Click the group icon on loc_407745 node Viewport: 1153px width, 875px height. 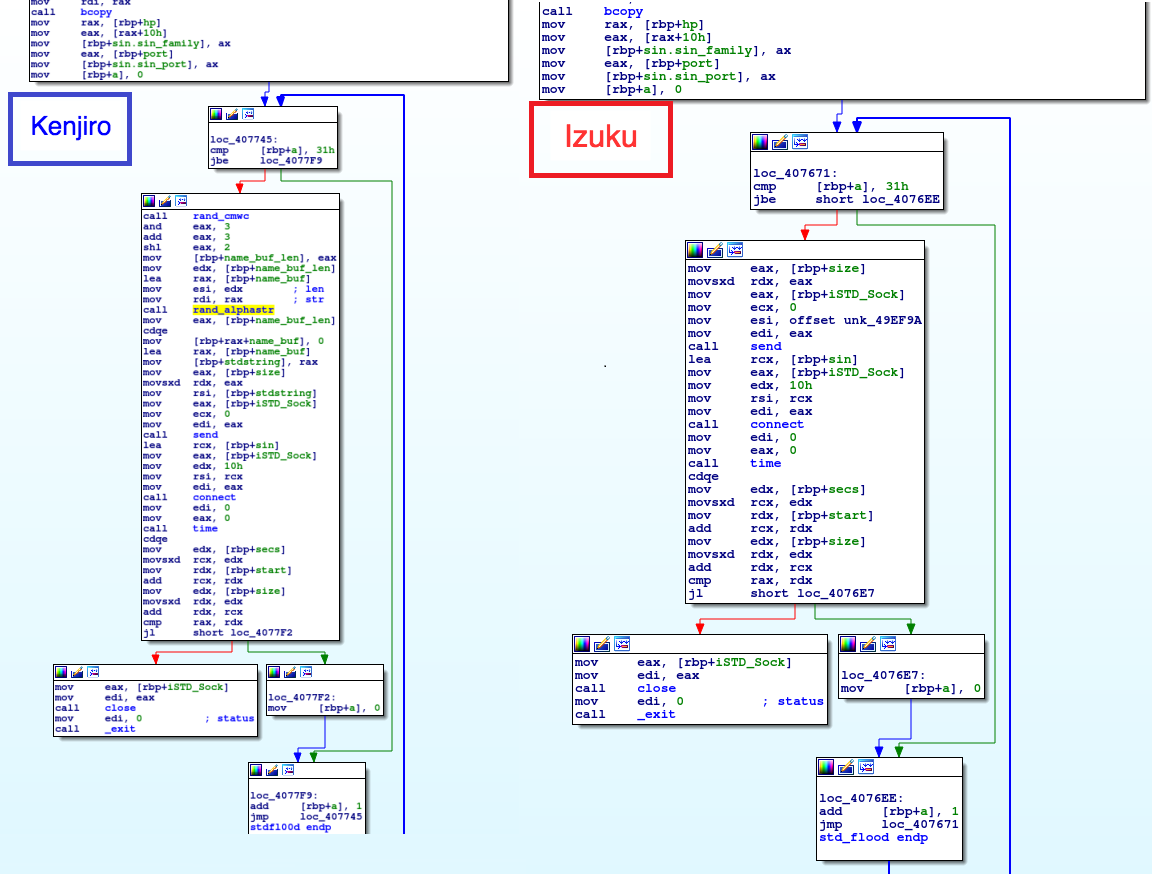click(x=248, y=115)
